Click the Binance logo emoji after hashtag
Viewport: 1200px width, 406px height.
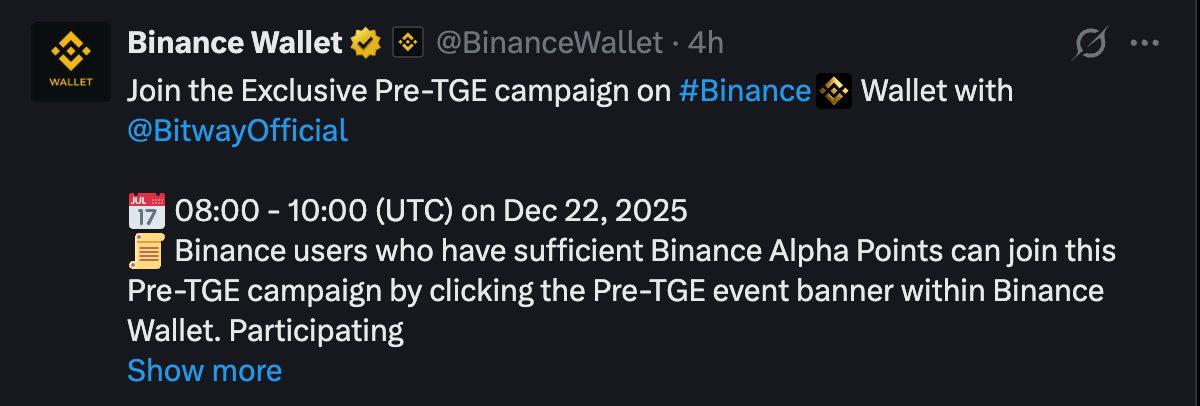pyautogui.click(x=834, y=92)
